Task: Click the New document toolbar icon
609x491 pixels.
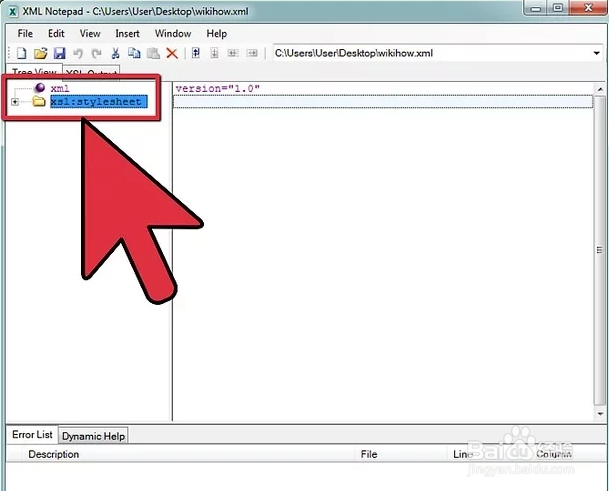Action: 22,53
